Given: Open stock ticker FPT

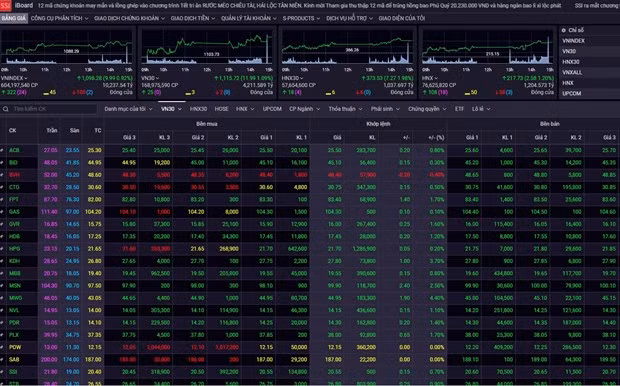Looking at the screenshot, I should coord(13,200).
